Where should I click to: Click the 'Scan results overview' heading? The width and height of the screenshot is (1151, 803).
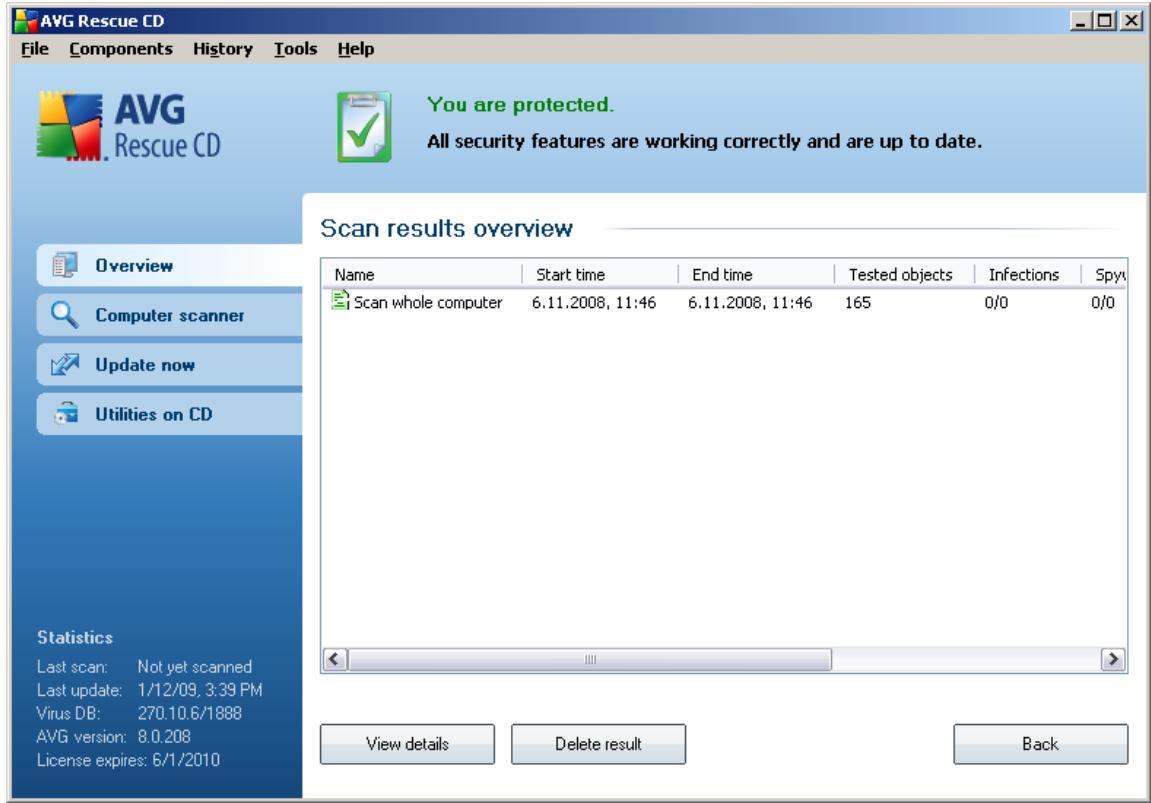(446, 228)
